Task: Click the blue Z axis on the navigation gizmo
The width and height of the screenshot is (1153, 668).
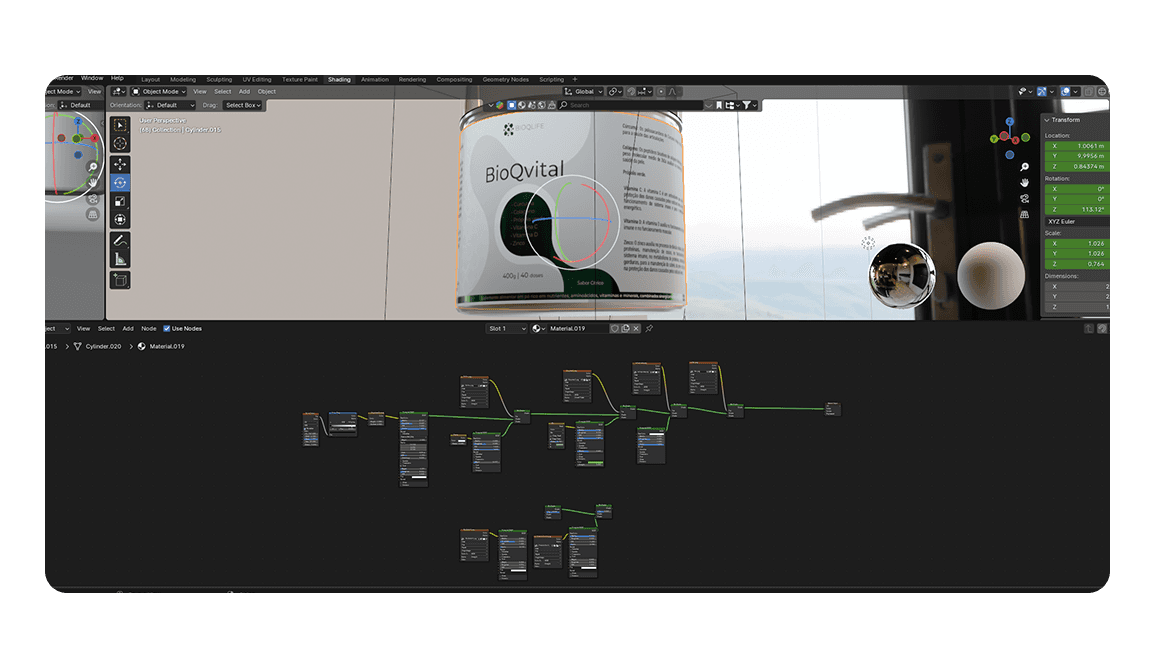Action: point(1010,121)
